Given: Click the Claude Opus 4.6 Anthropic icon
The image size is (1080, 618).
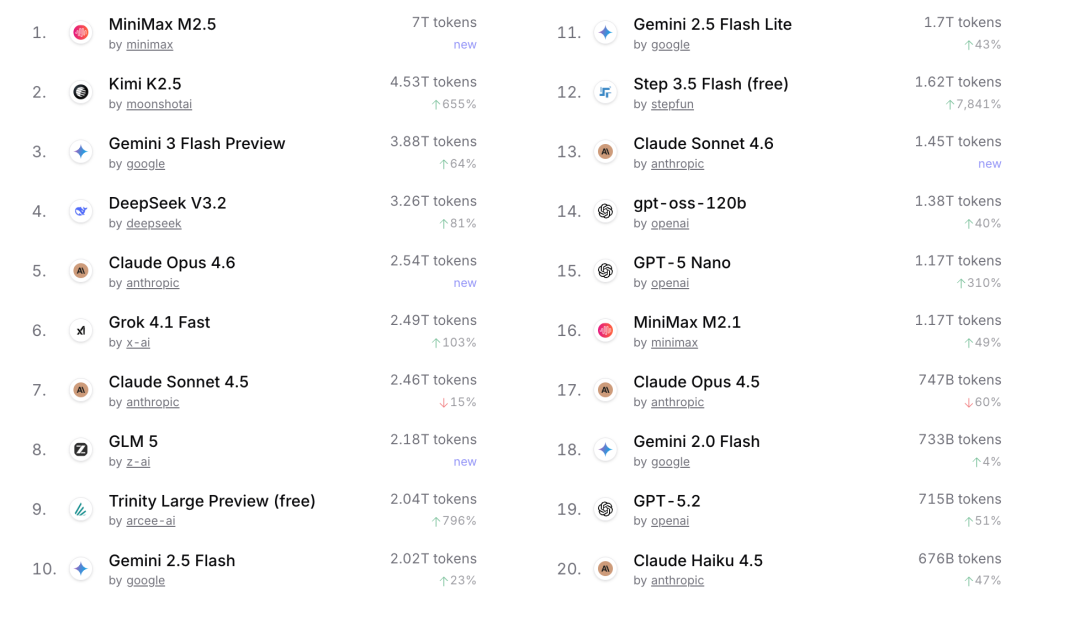Looking at the screenshot, I should pos(81,271).
